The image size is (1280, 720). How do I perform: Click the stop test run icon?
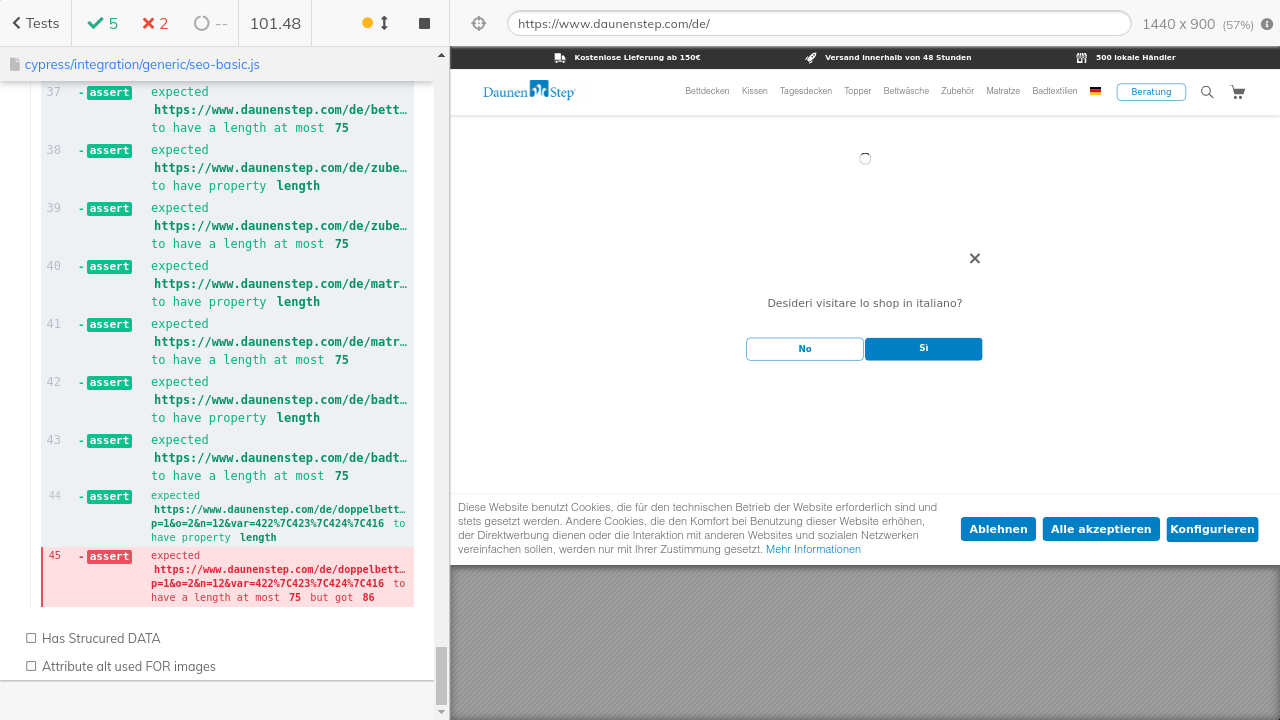424,23
